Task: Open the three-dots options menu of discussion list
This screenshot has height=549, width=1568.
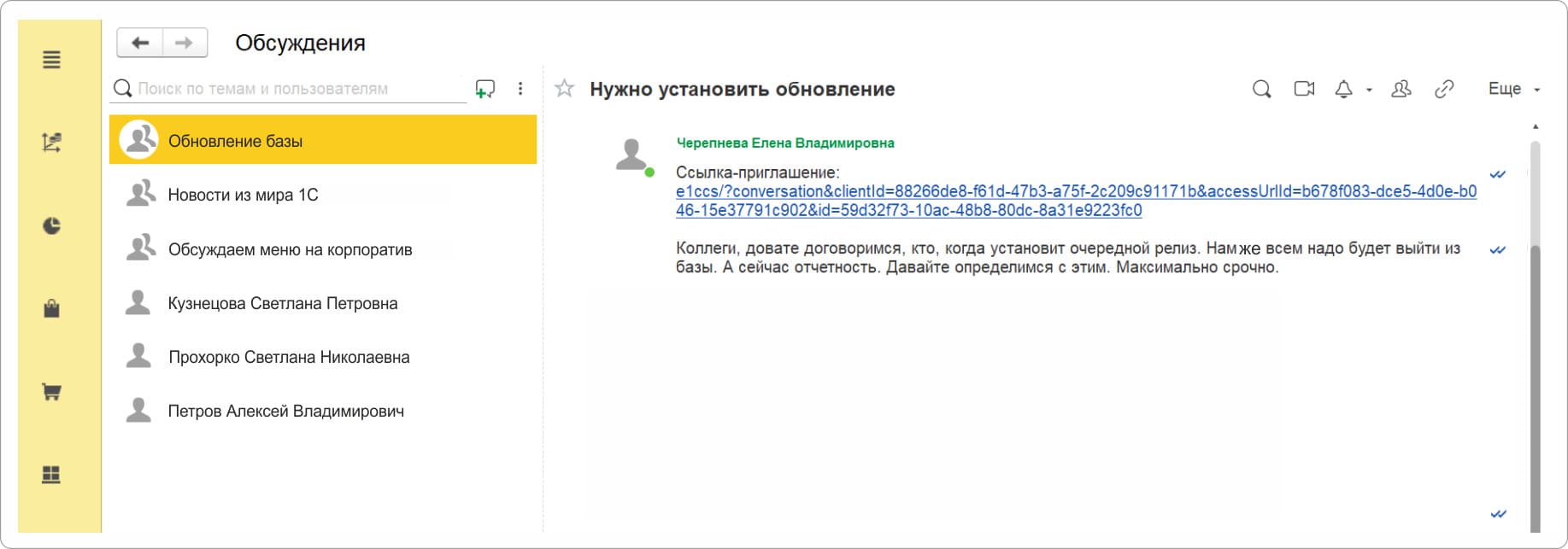Action: (x=520, y=89)
